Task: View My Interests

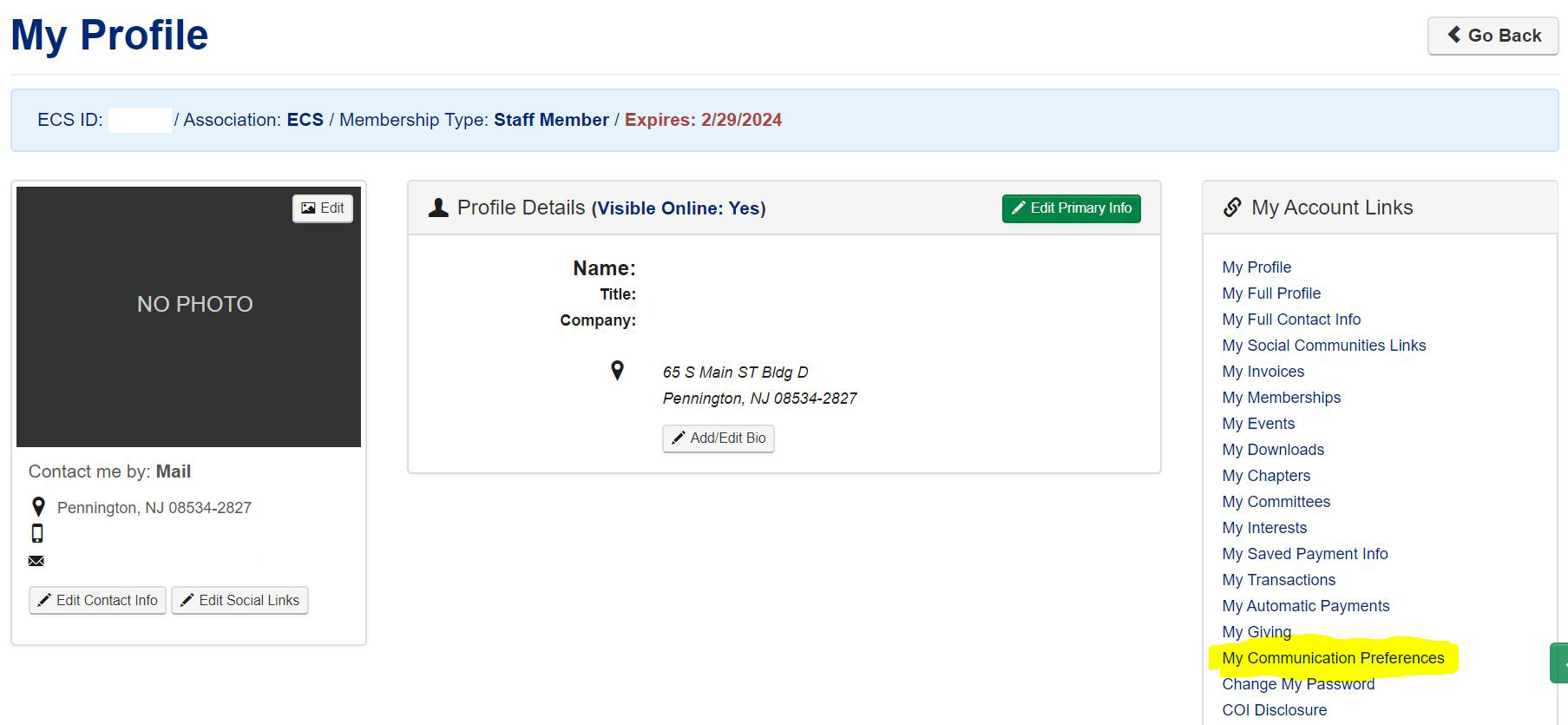Action: (1264, 528)
